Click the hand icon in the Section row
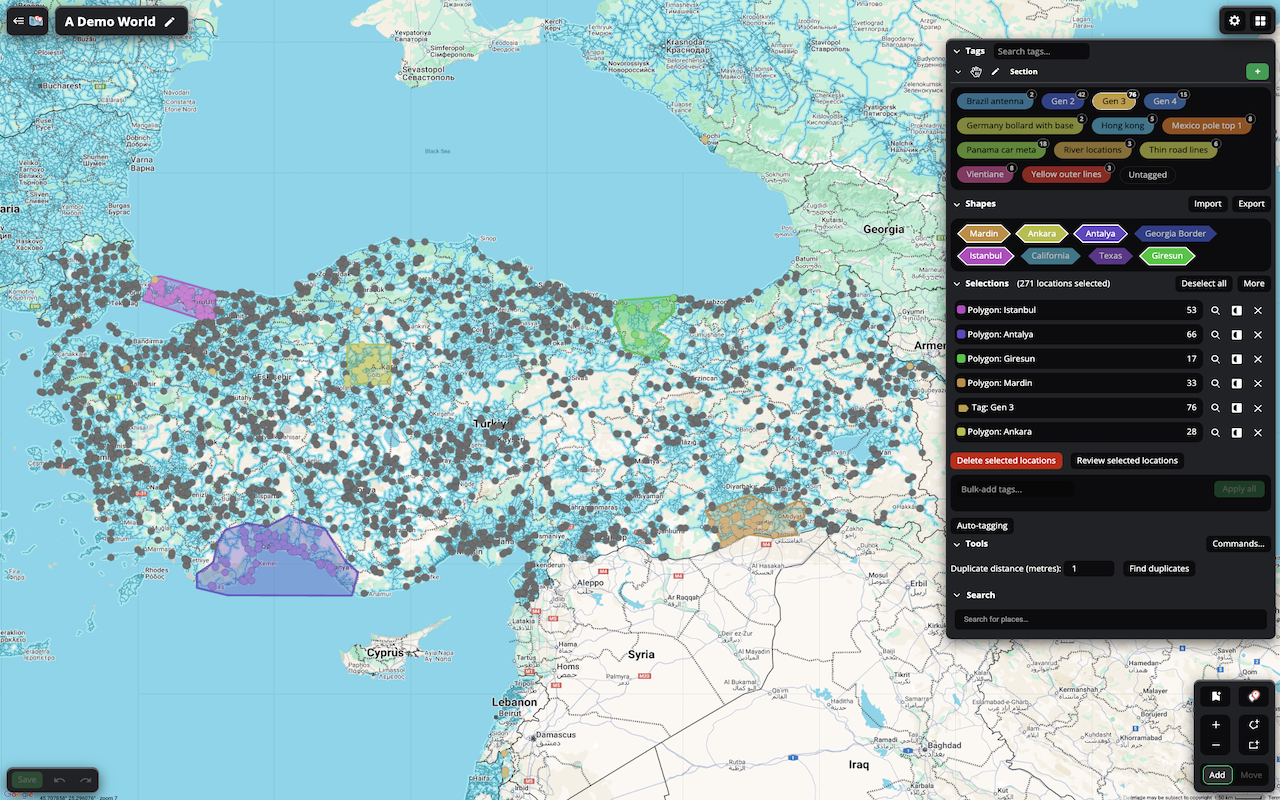1280x800 pixels. [x=976, y=72]
